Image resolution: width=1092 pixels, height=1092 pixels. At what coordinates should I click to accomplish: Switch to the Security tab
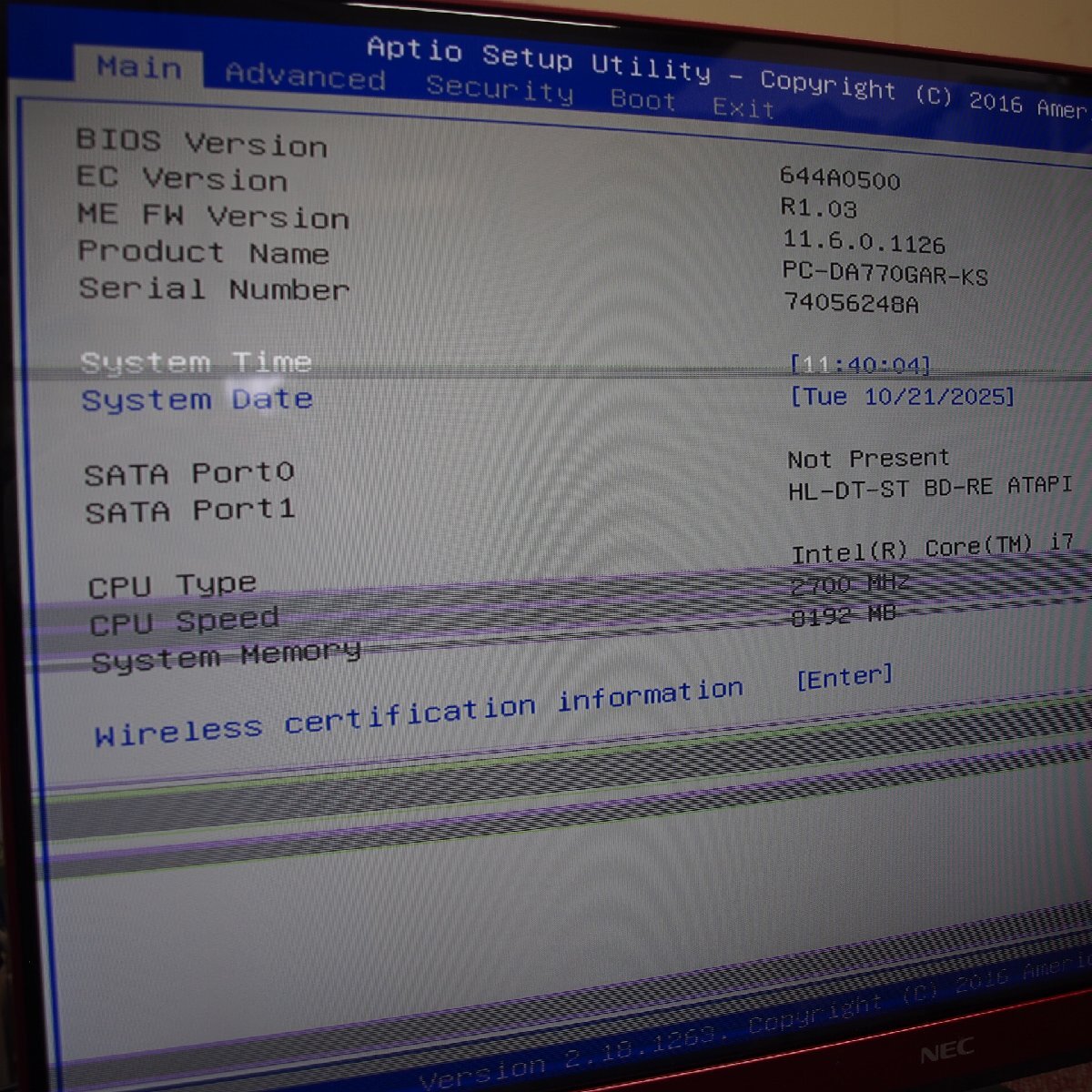[x=500, y=89]
